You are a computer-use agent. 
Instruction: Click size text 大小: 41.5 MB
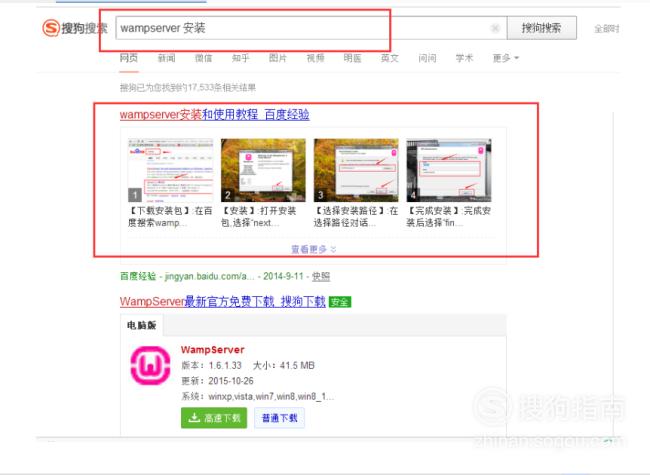pyautogui.click(x=284, y=366)
